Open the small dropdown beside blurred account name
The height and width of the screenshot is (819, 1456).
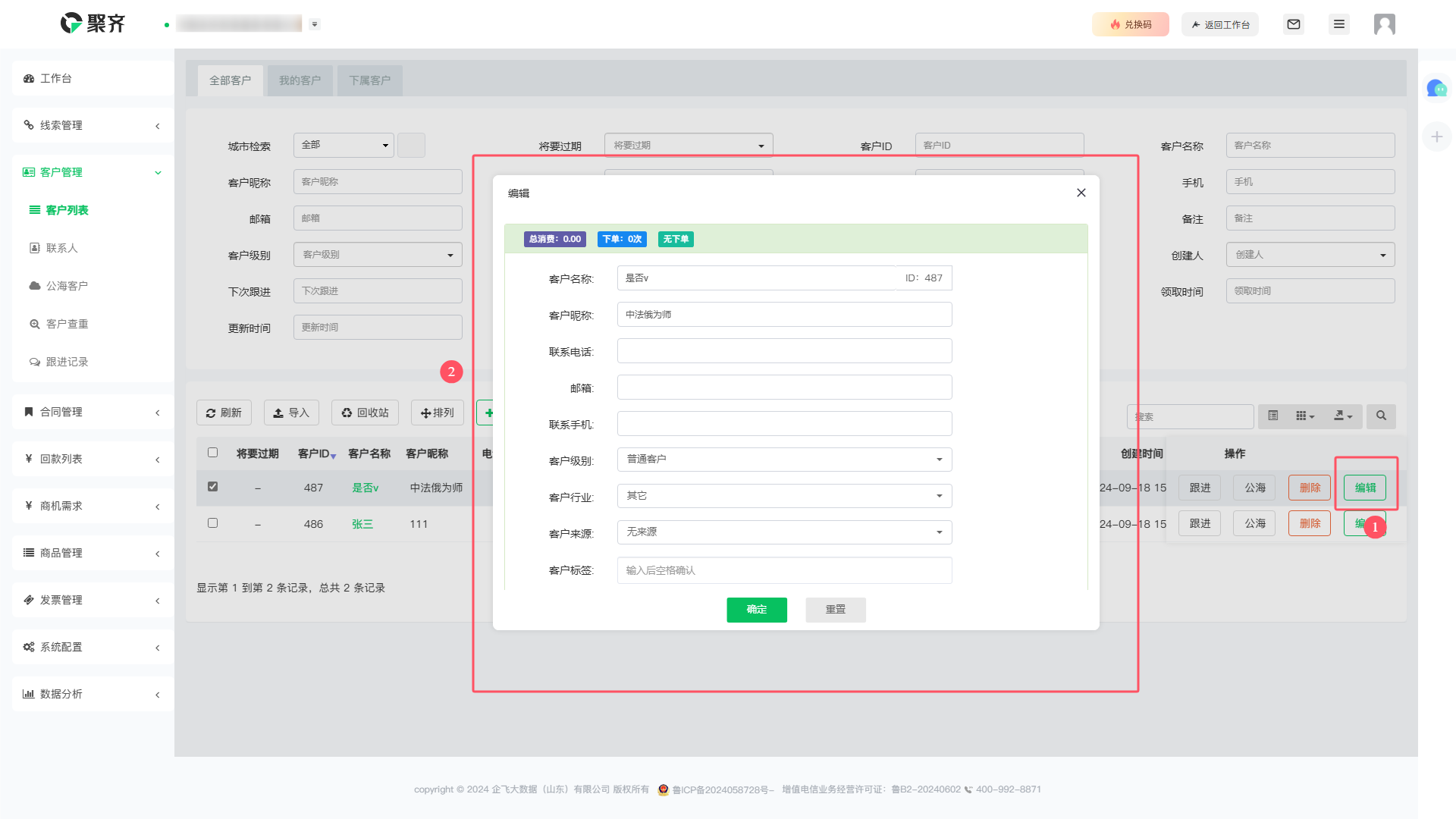tap(315, 24)
